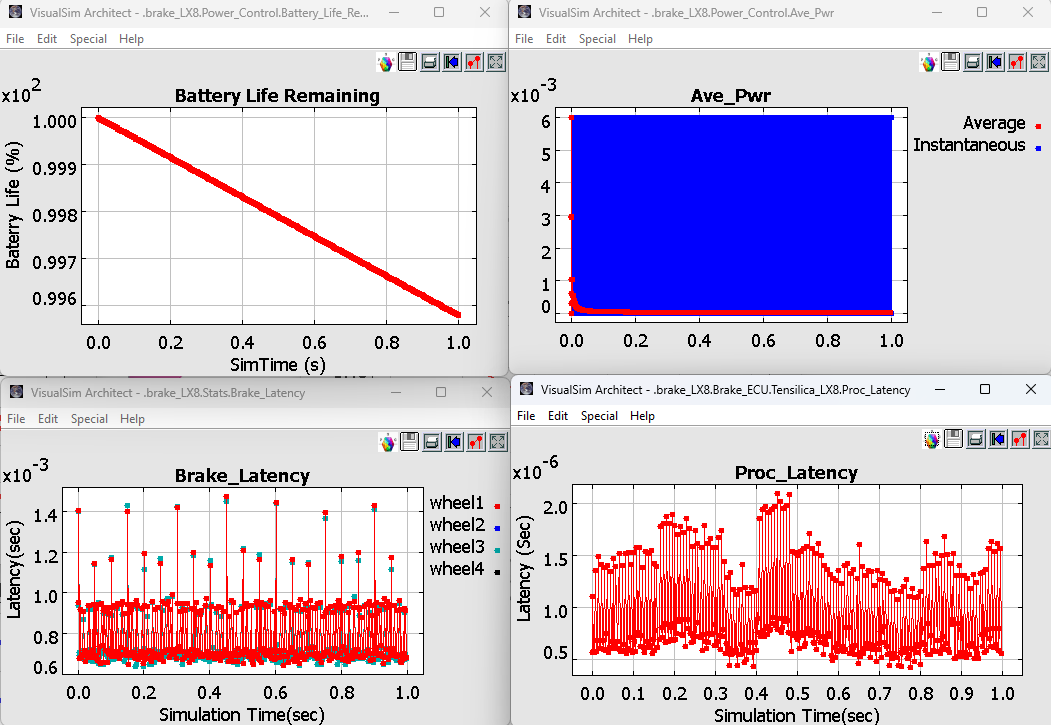1051x725 pixels.
Task: Click the red wheel1 legend marker
Action: pos(496,506)
